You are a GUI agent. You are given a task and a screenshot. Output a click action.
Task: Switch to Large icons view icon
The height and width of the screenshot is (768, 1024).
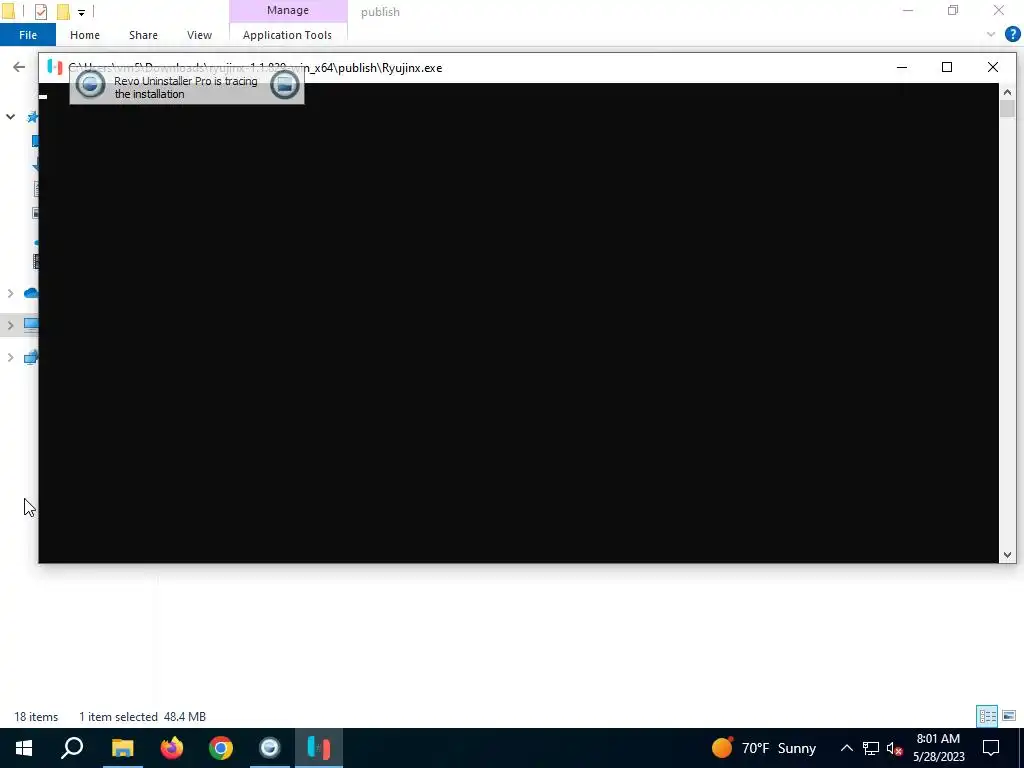(x=1009, y=716)
